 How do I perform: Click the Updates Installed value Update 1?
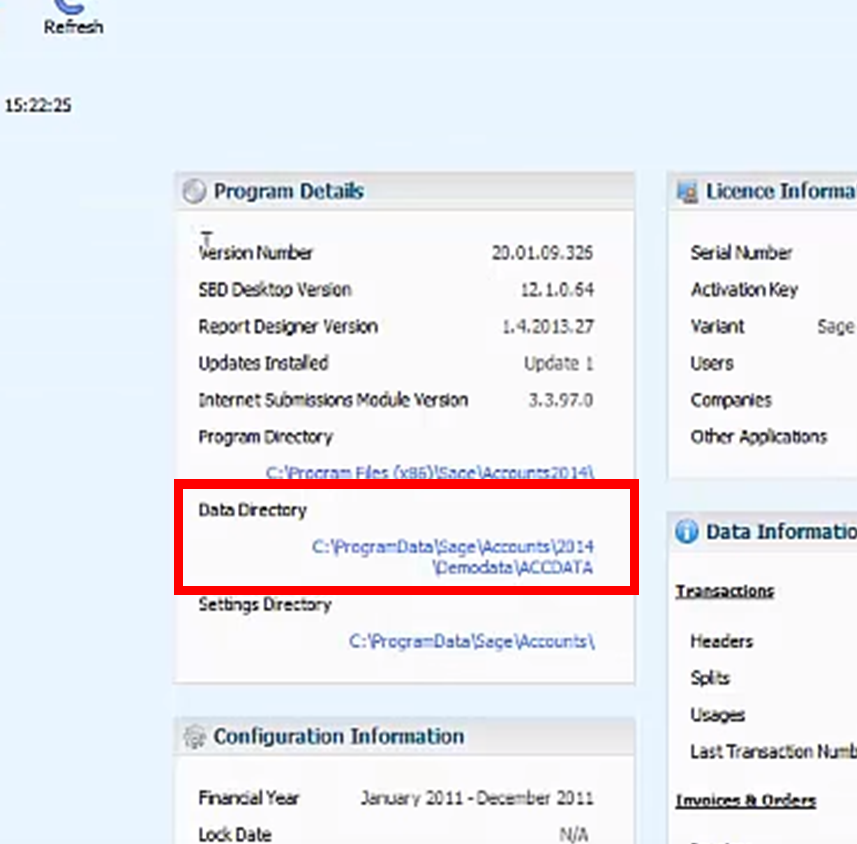558,363
